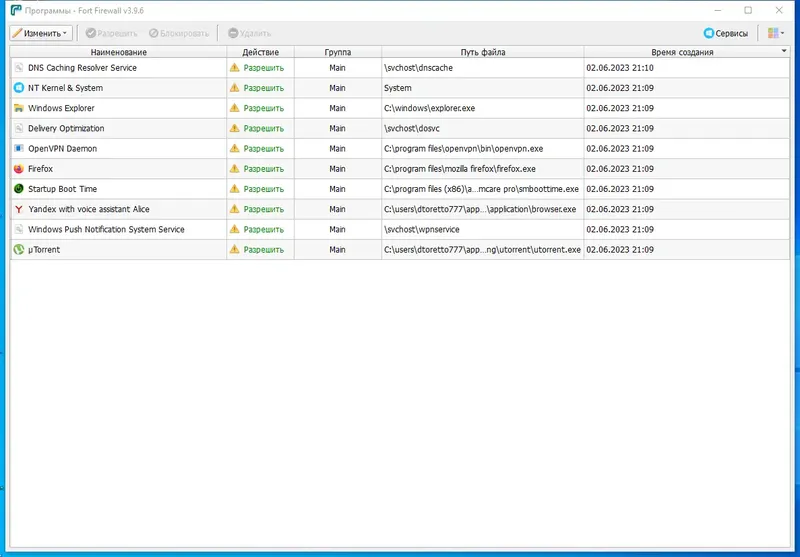The image size is (800, 557).
Task: Open the column options arrow at header end
Action: 784,51
